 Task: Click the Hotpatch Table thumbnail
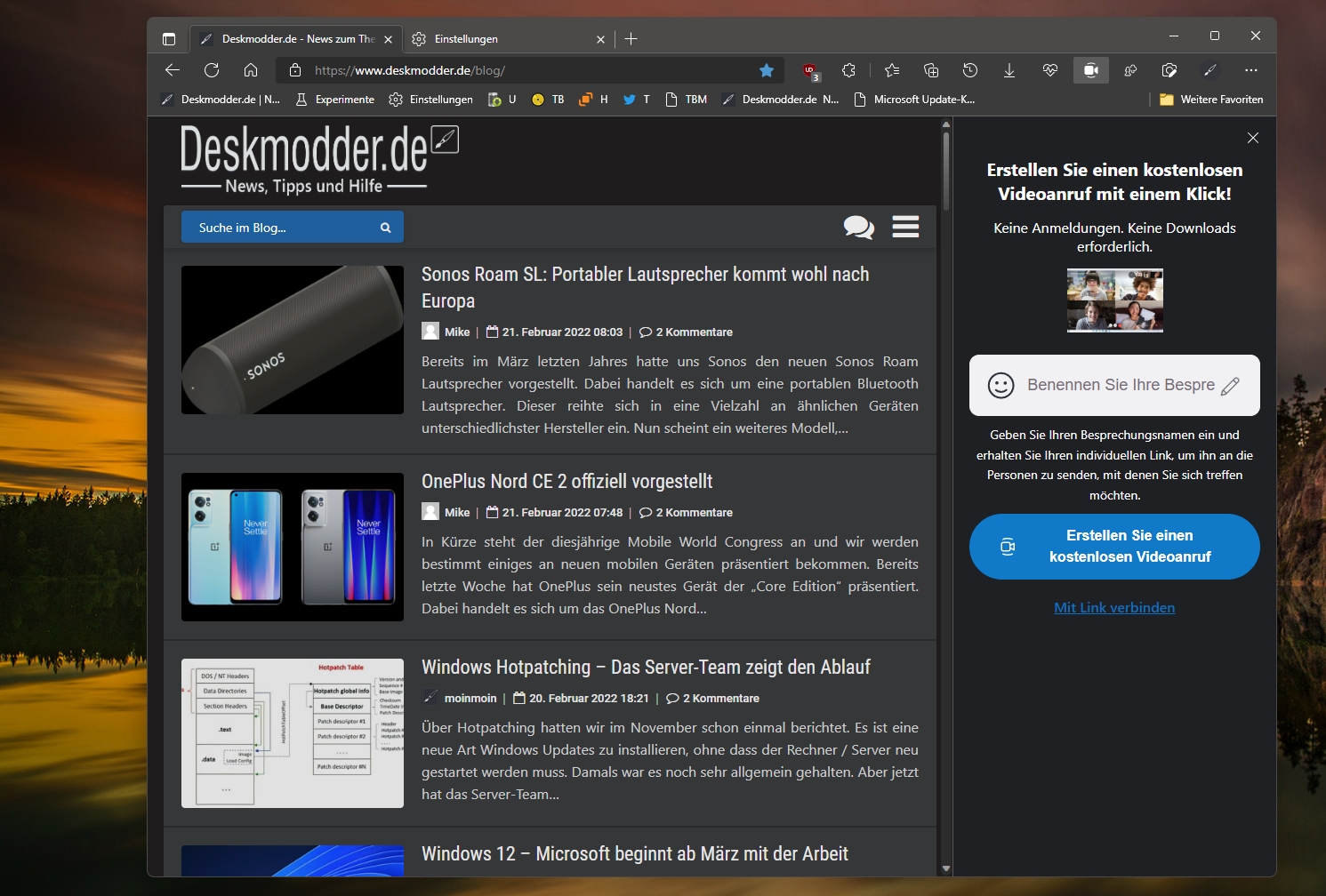(293, 733)
